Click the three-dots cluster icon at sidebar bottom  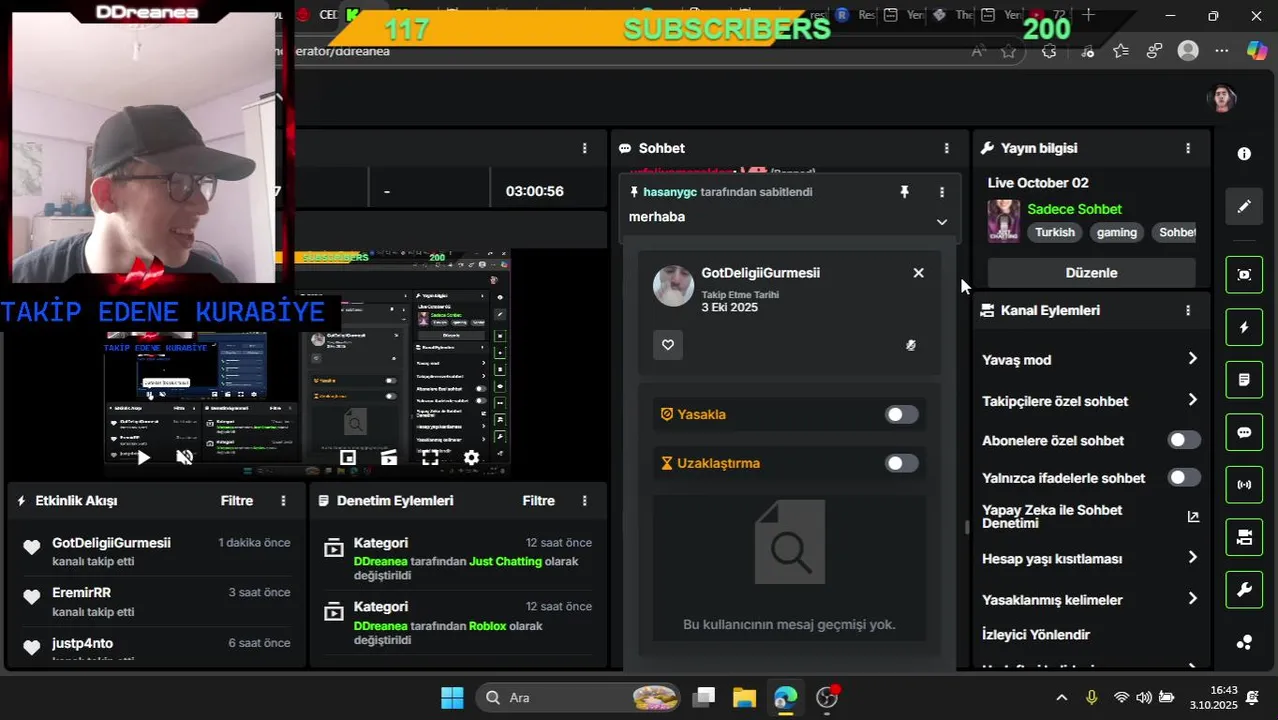tap(1244, 642)
